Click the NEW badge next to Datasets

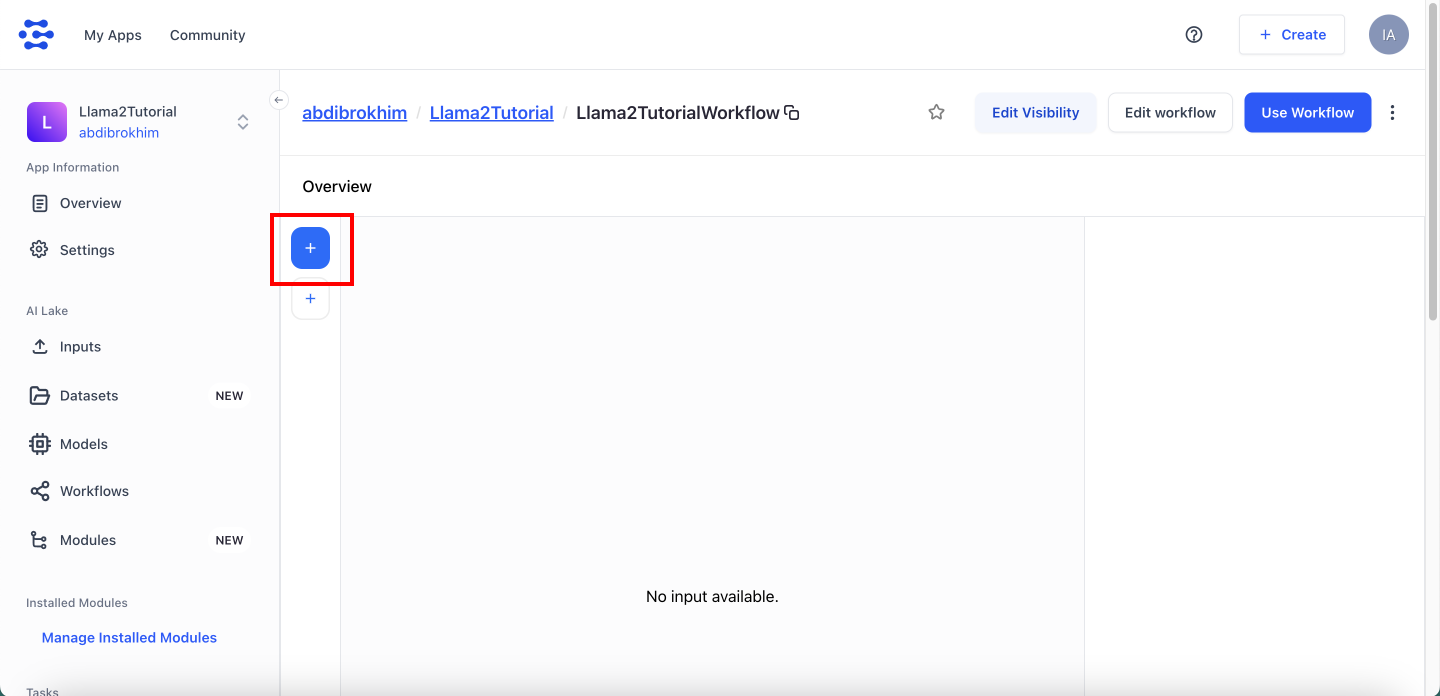point(230,396)
